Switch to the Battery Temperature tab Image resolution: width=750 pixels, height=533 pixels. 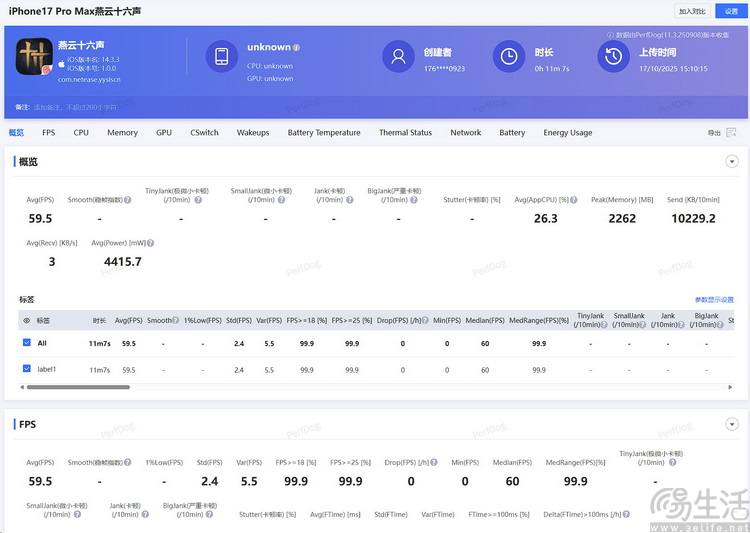[324, 133]
